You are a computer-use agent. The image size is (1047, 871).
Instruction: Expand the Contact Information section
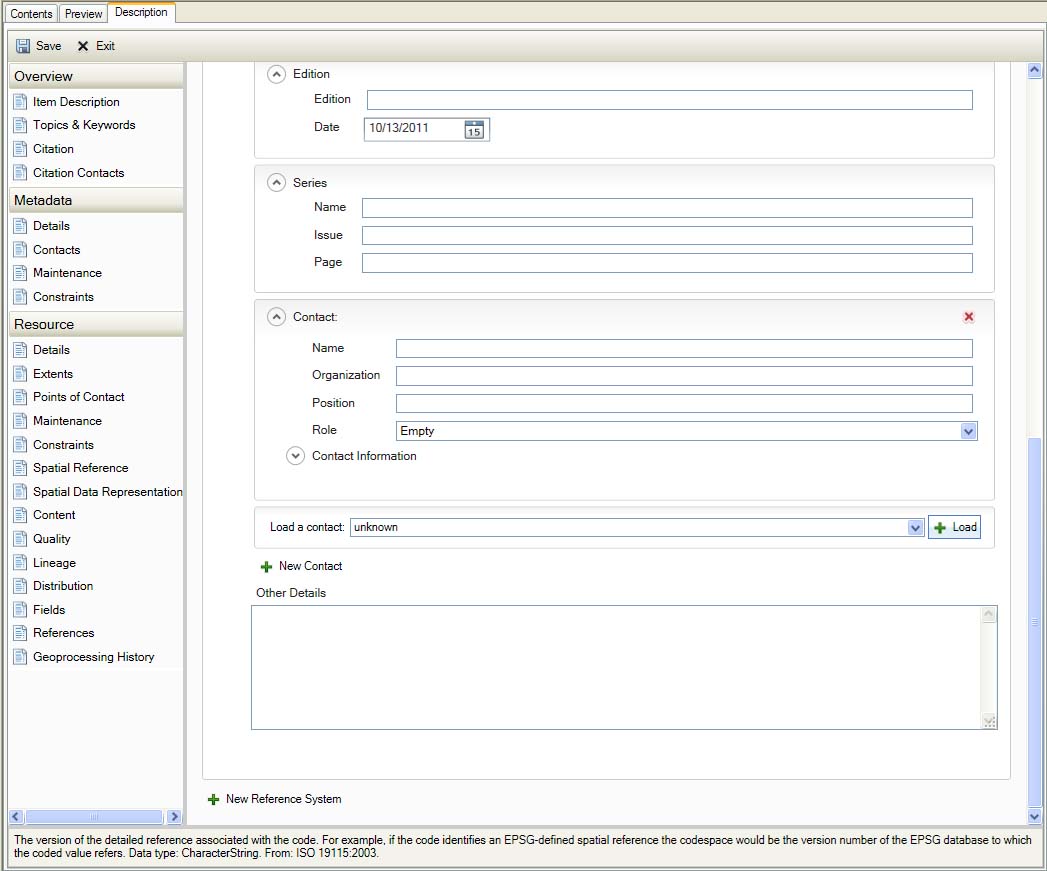[295, 456]
